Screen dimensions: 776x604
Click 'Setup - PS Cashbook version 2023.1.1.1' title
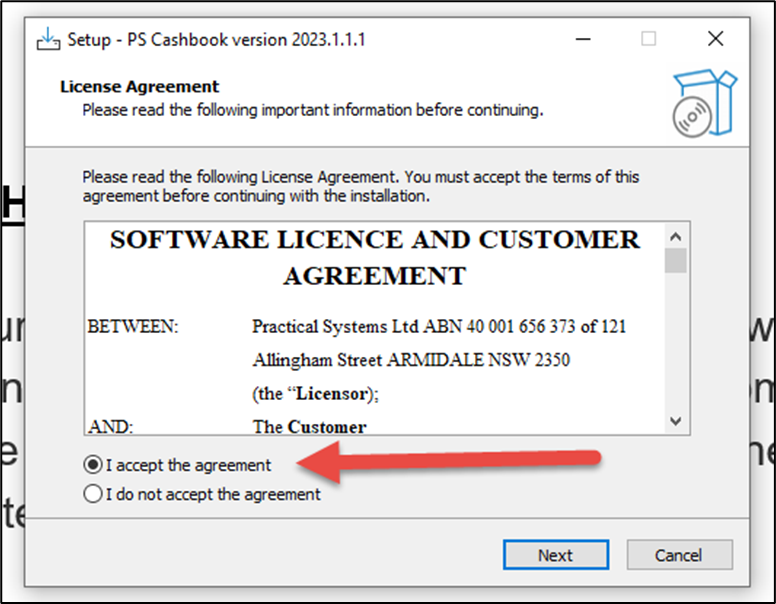click(216, 40)
